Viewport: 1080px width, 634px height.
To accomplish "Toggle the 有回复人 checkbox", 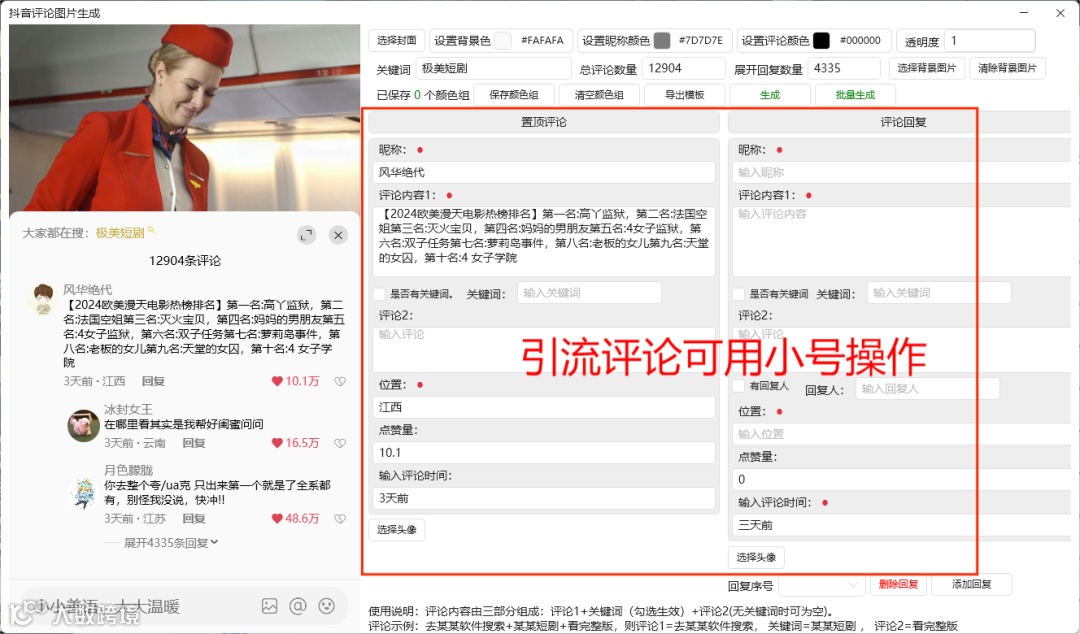I will (738, 386).
